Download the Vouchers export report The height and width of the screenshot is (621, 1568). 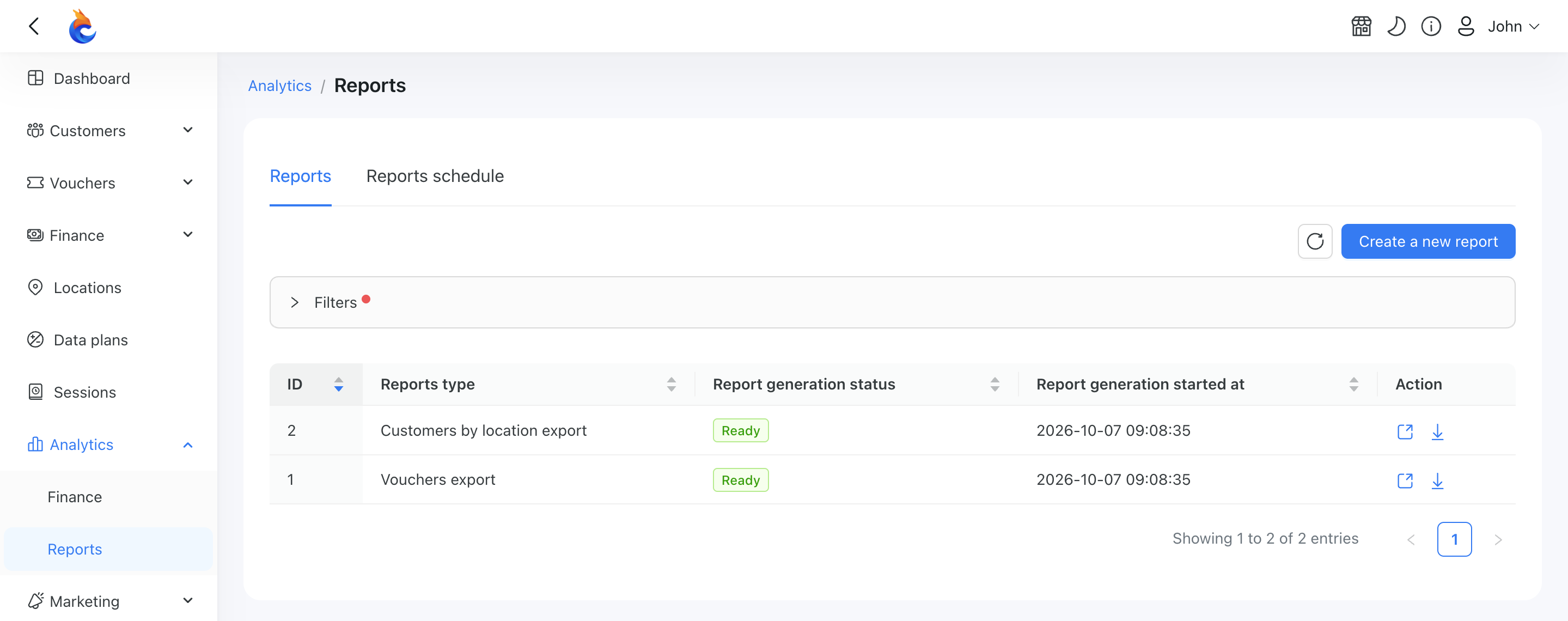pyautogui.click(x=1437, y=480)
